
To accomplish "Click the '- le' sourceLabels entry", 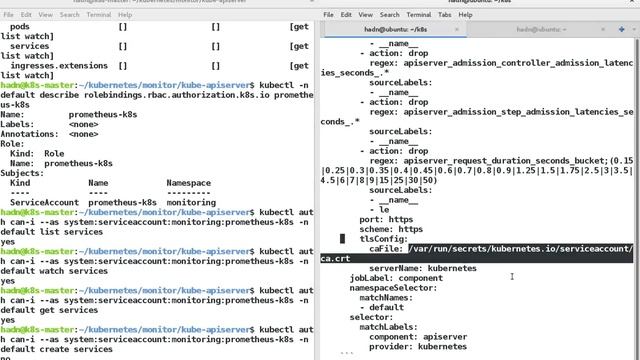I will [x=379, y=209].
